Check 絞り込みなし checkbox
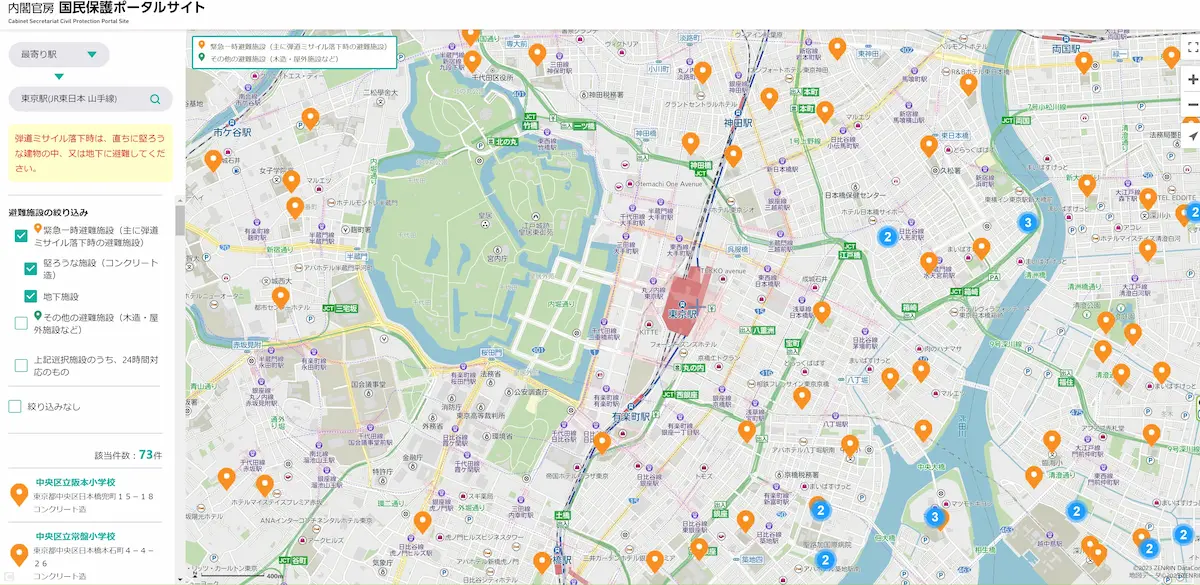1200x585 pixels. coord(15,406)
